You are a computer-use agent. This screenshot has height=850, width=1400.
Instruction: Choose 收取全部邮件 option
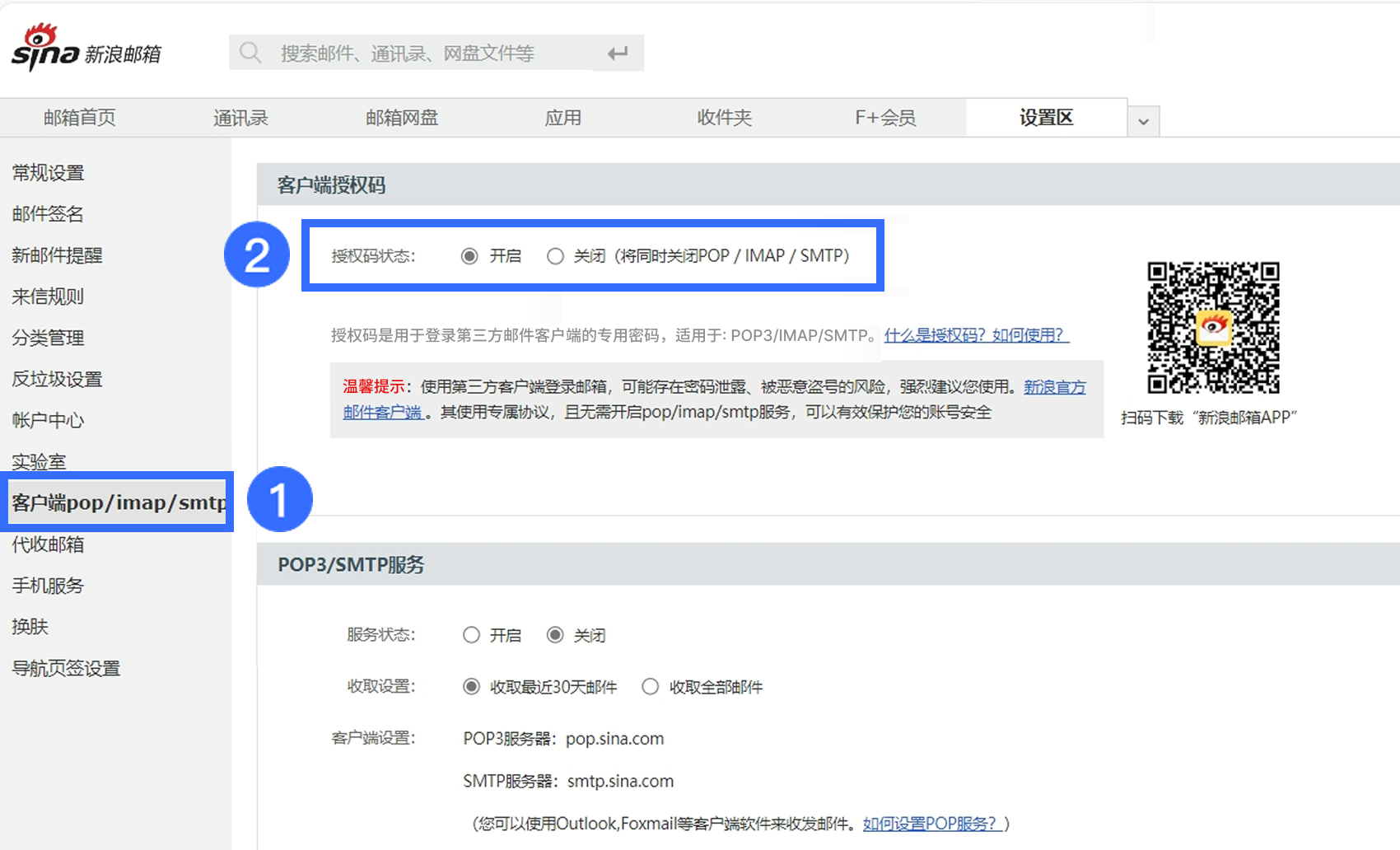coord(651,687)
